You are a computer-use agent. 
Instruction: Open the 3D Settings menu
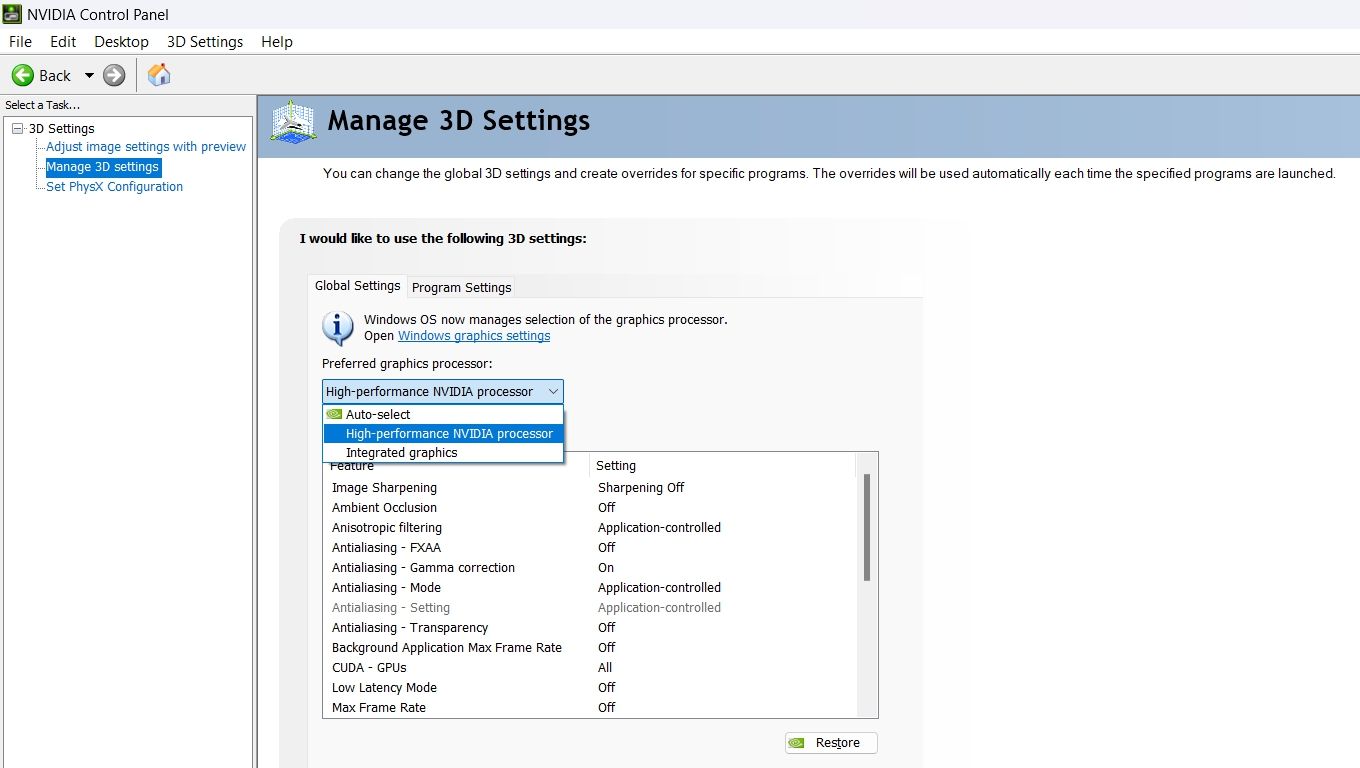(x=205, y=41)
